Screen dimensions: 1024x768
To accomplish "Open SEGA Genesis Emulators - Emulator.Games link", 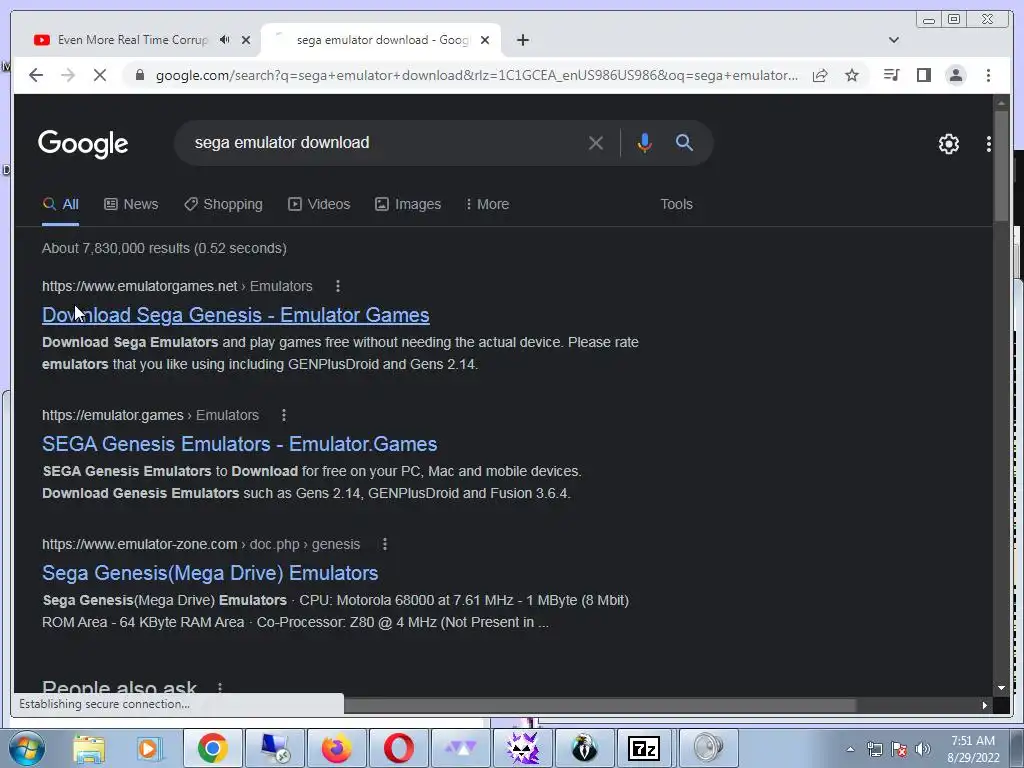I will pyautogui.click(x=240, y=444).
